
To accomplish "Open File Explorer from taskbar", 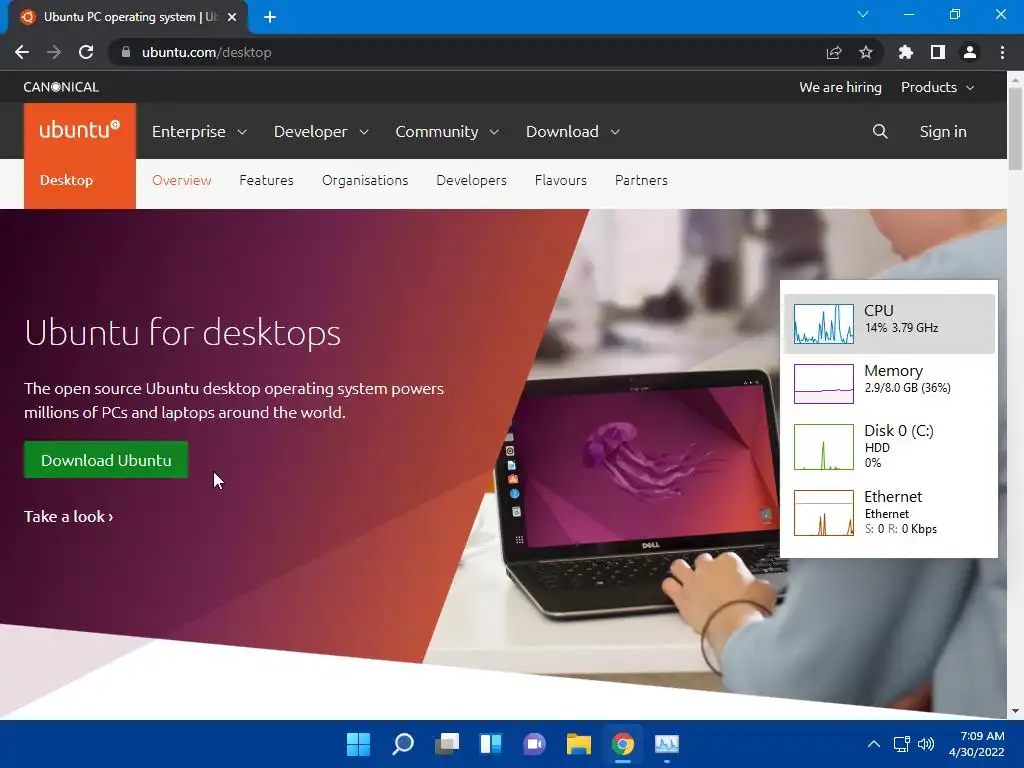I will [579, 744].
